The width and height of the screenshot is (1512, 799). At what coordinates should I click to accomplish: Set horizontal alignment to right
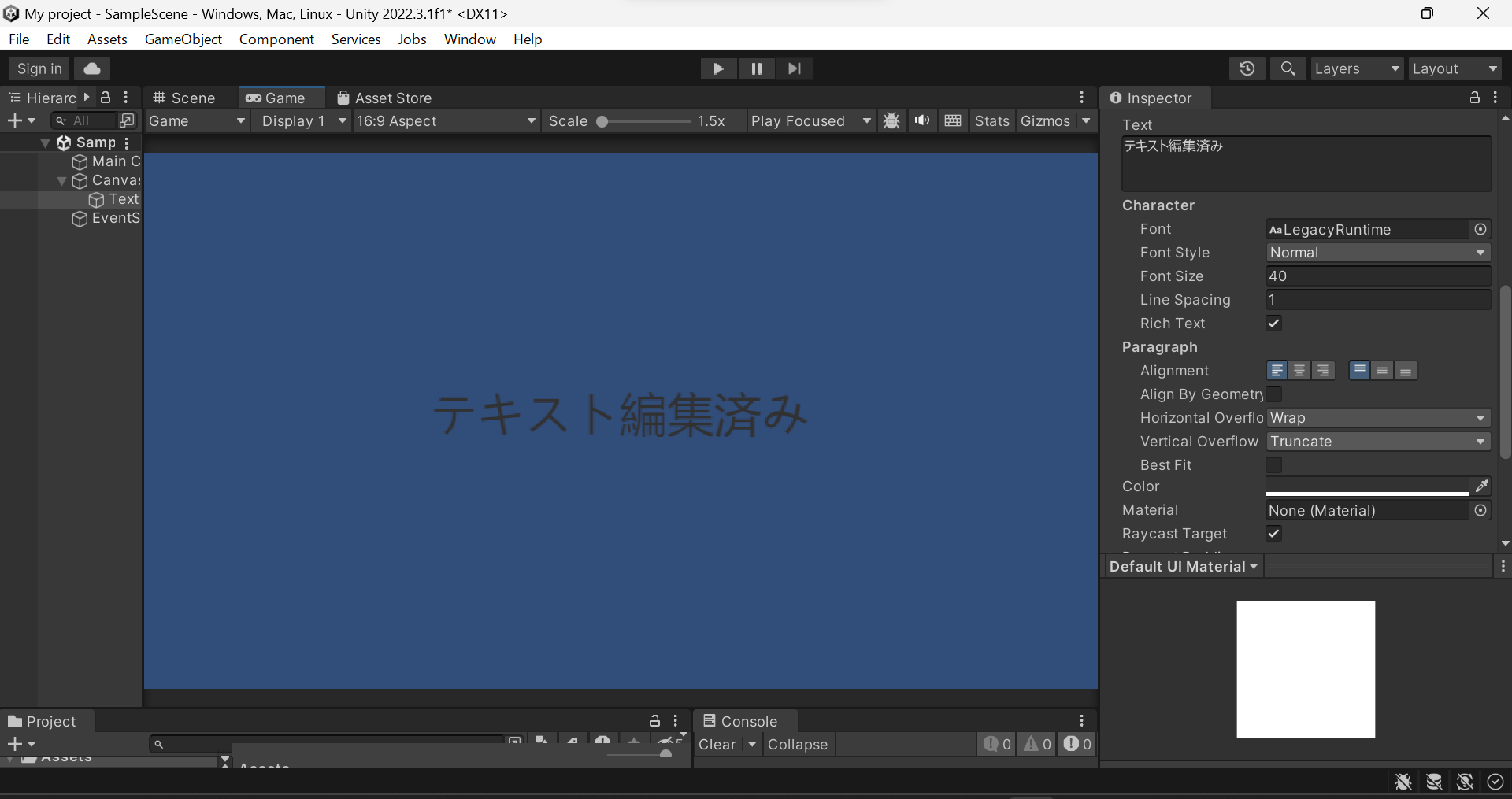(1323, 371)
